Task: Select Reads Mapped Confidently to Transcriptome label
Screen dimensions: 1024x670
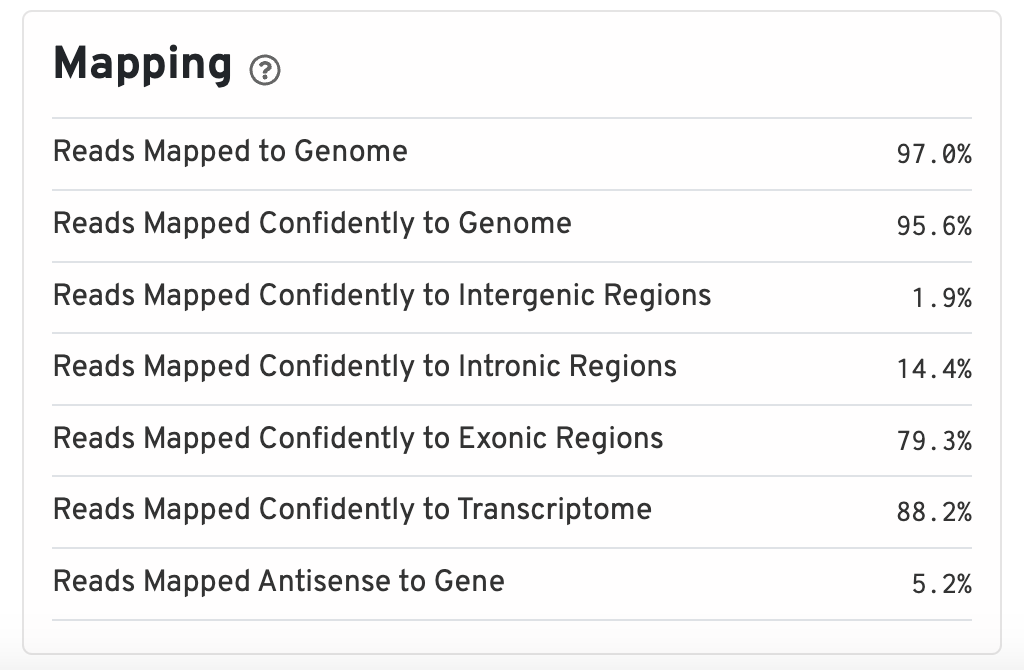Action: tap(352, 509)
